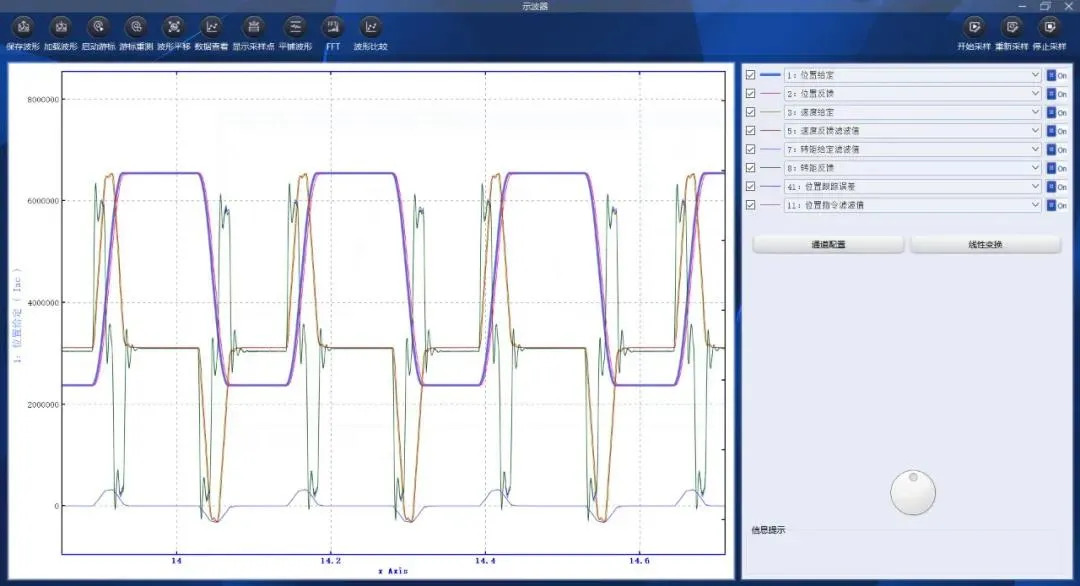Viewport: 1080px width, 586px height.
Task: Click the 通道配置 (channel config) button
Action: click(828, 245)
